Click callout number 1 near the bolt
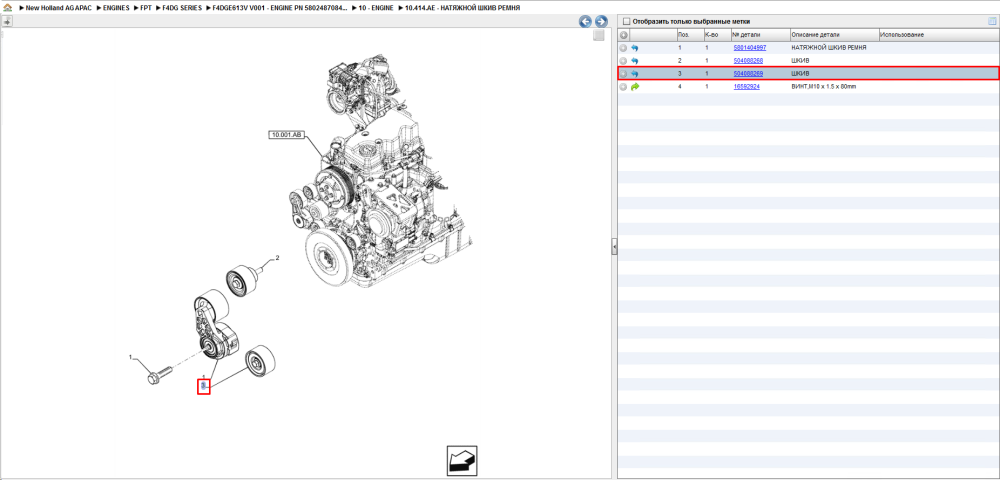The image size is (1000, 480). click(x=130, y=357)
